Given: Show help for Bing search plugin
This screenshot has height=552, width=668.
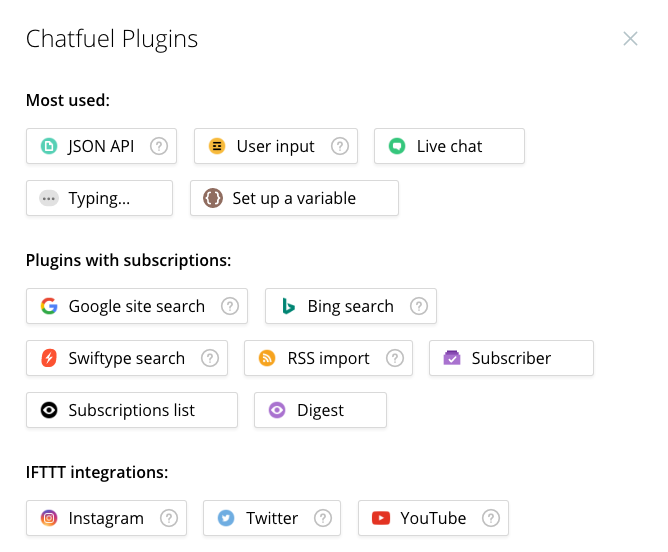Looking at the screenshot, I should pos(418,306).
